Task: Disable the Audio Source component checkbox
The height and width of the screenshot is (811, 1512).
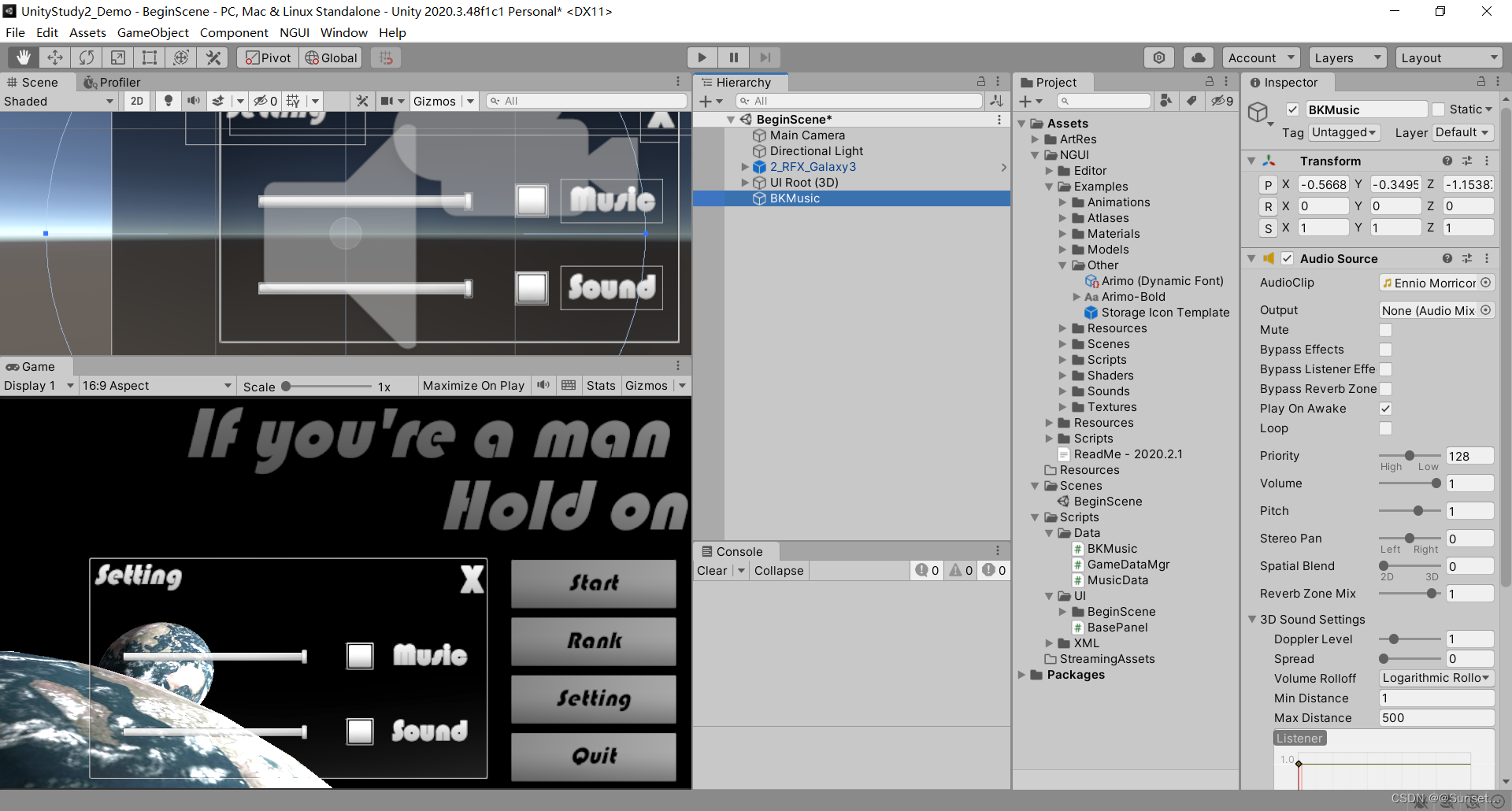Action: pyautogui.click(x=1288, y=258)
